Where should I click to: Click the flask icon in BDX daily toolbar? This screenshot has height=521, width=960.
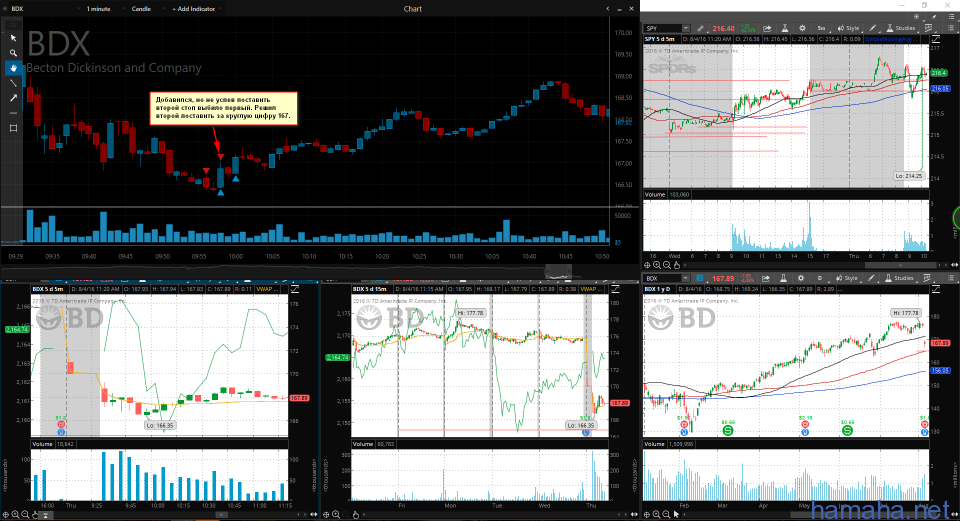pos(783,278)
